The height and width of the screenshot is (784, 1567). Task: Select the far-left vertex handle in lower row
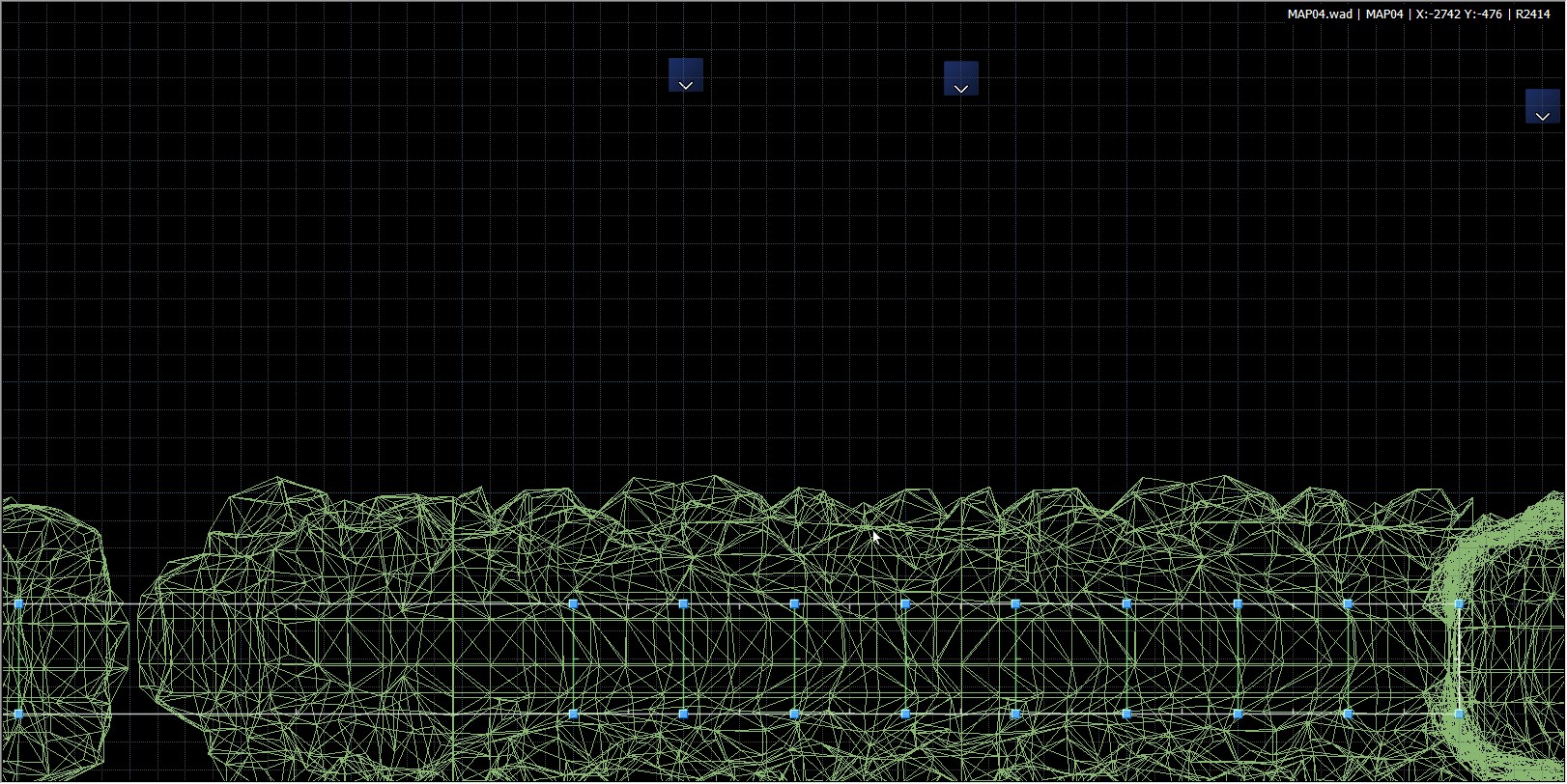tap(18, 714)
